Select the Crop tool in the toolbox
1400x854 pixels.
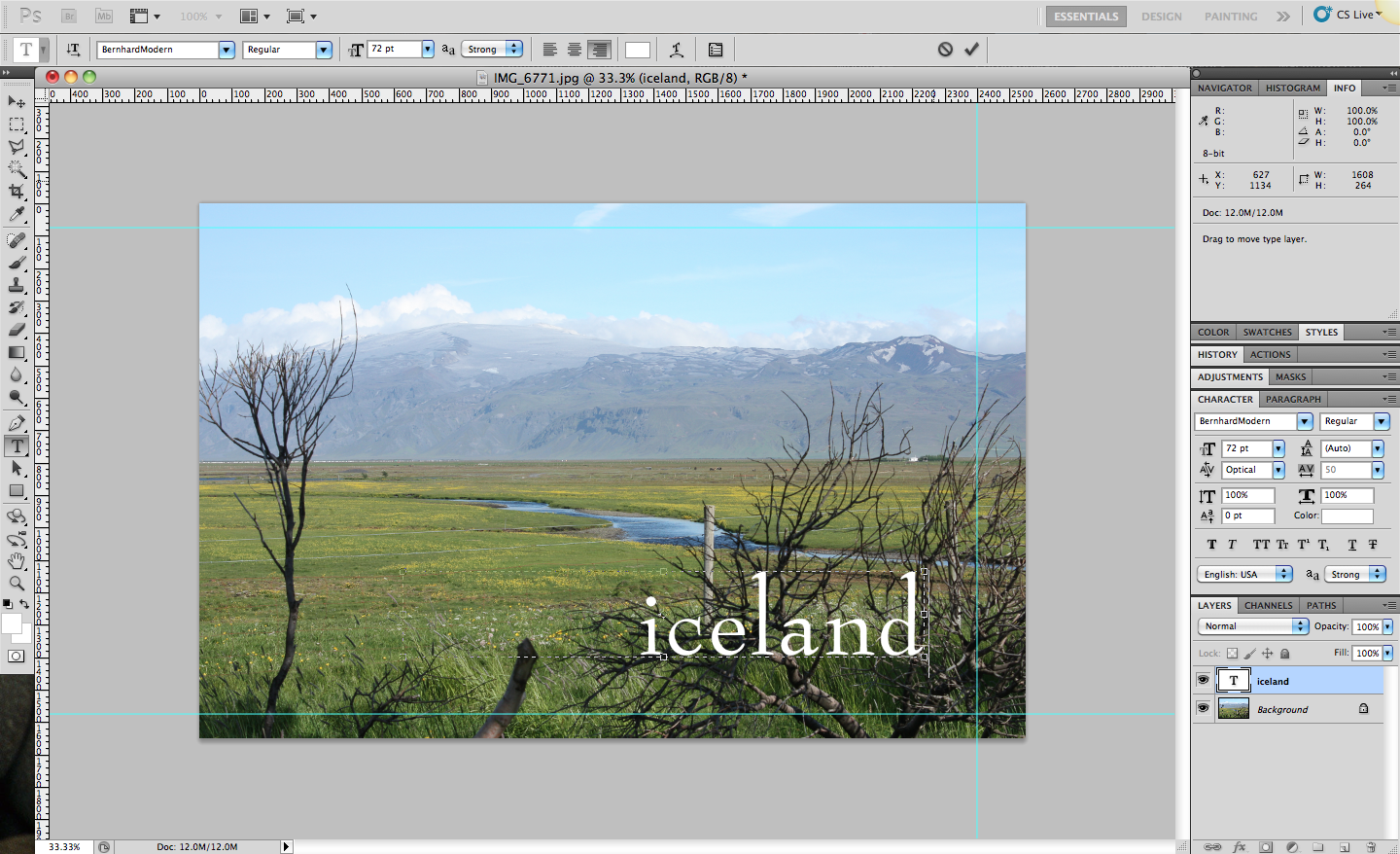tap(17, 192)
